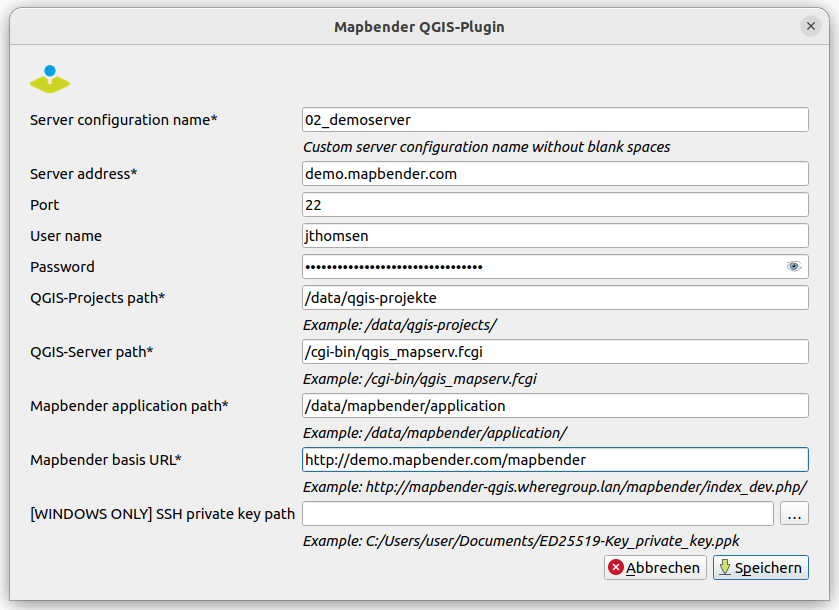Focus the server configuration name field

tap(555, 119)
